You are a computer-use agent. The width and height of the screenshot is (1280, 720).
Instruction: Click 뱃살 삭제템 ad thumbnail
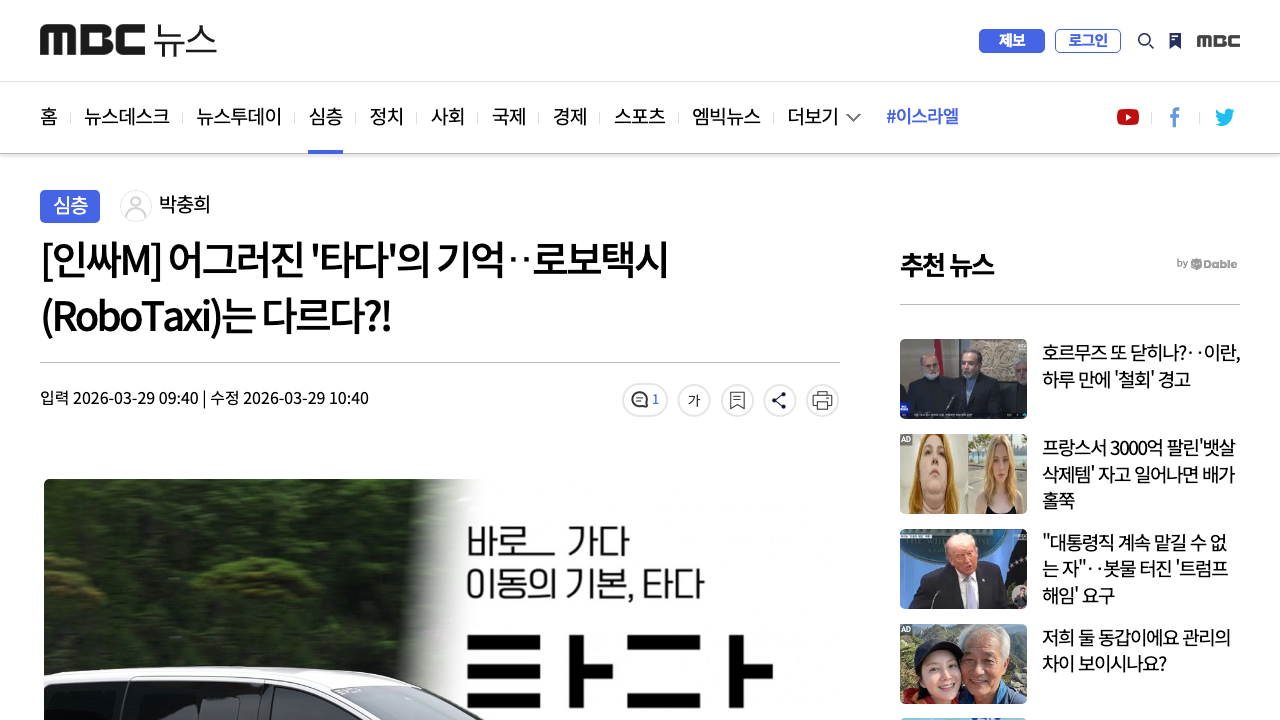pos(963,474)
